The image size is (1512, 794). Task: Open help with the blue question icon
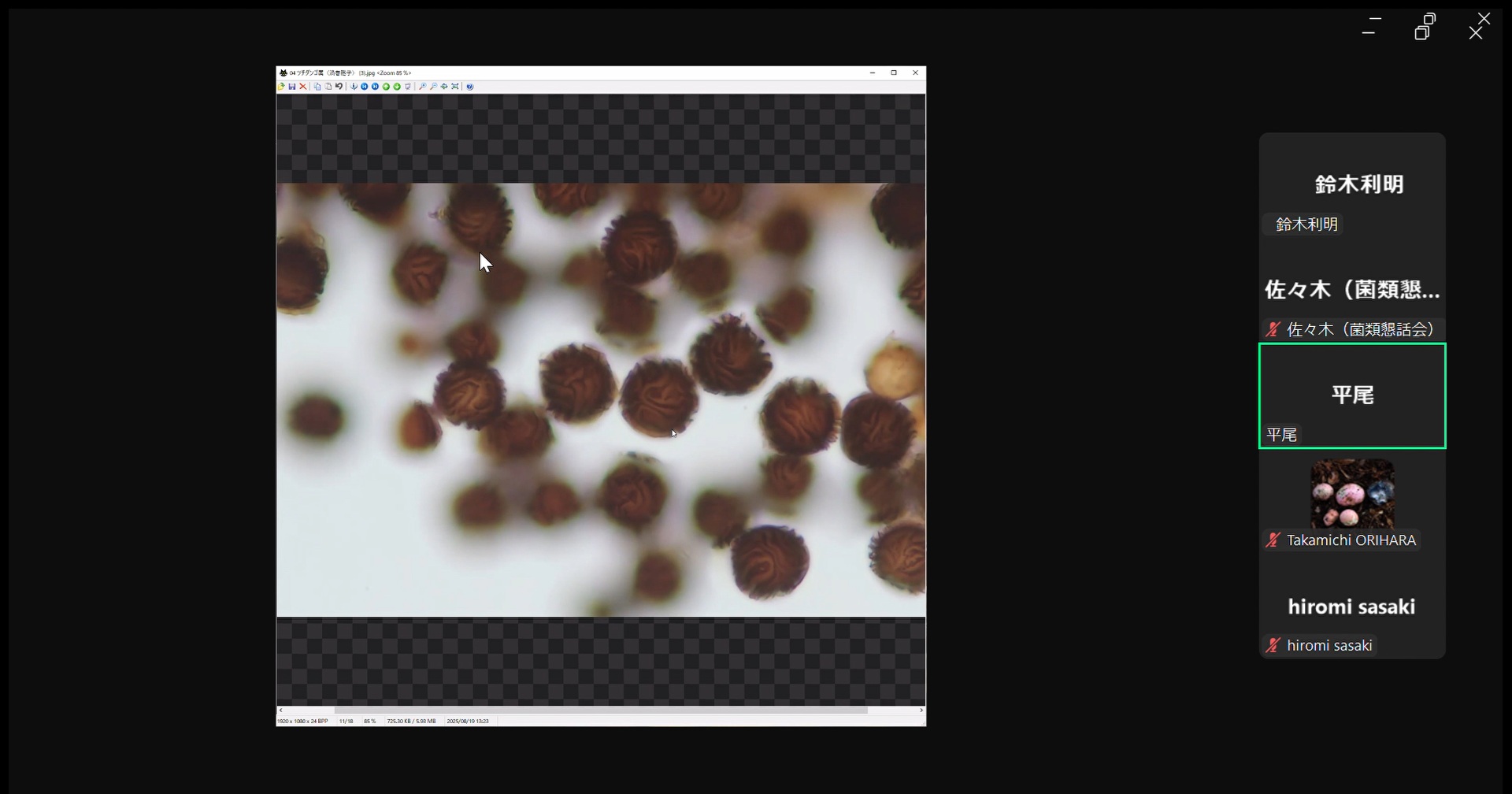(x=470, y=87)
